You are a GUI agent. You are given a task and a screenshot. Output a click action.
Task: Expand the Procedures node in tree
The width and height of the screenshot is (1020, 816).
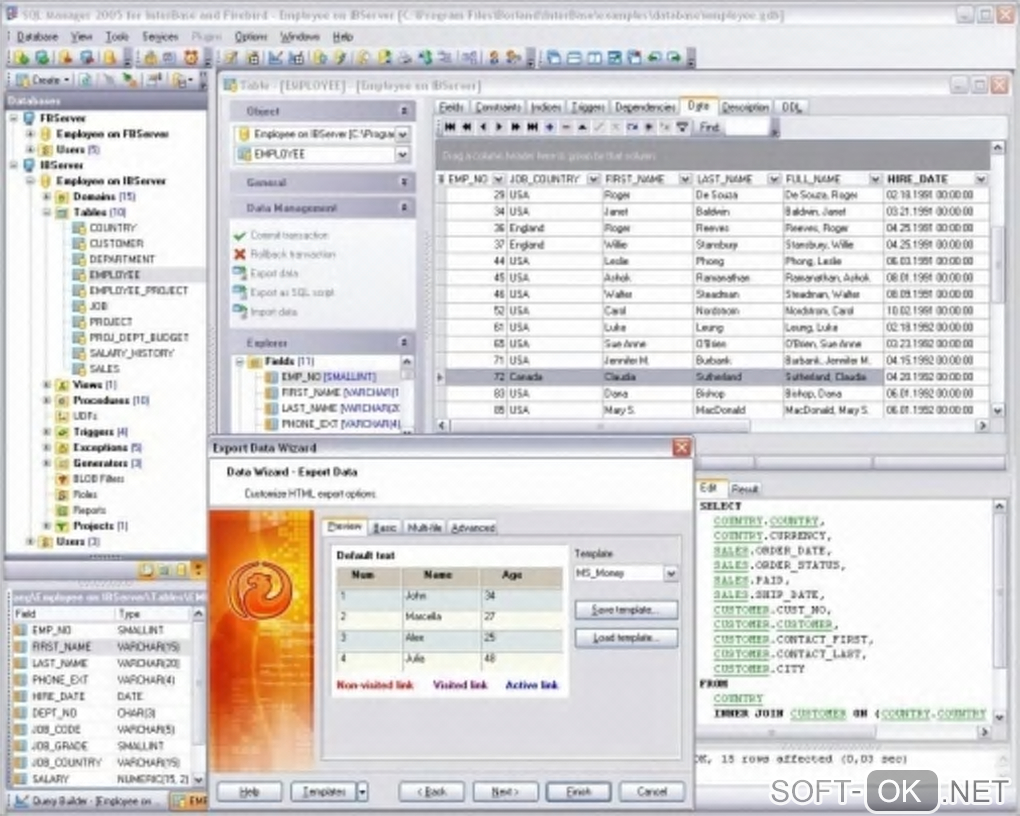[47, 400]
